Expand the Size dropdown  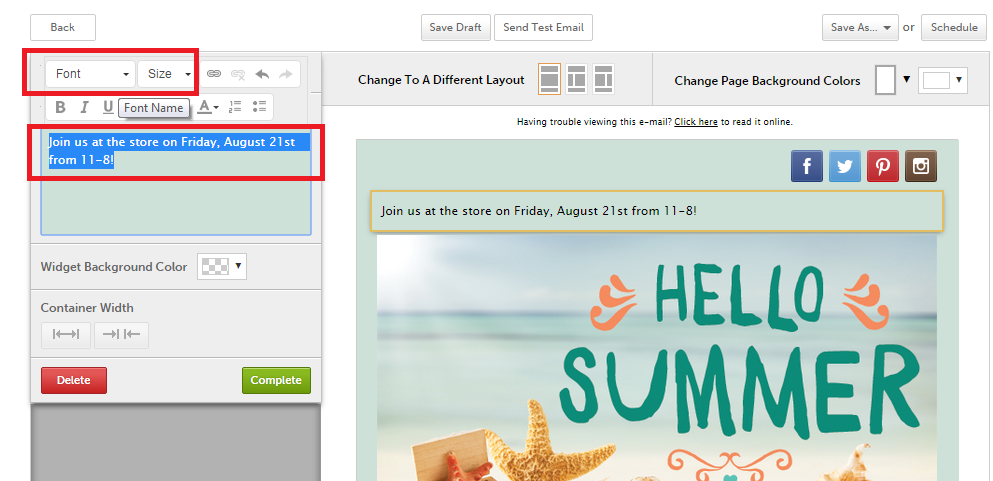[167, 74]
